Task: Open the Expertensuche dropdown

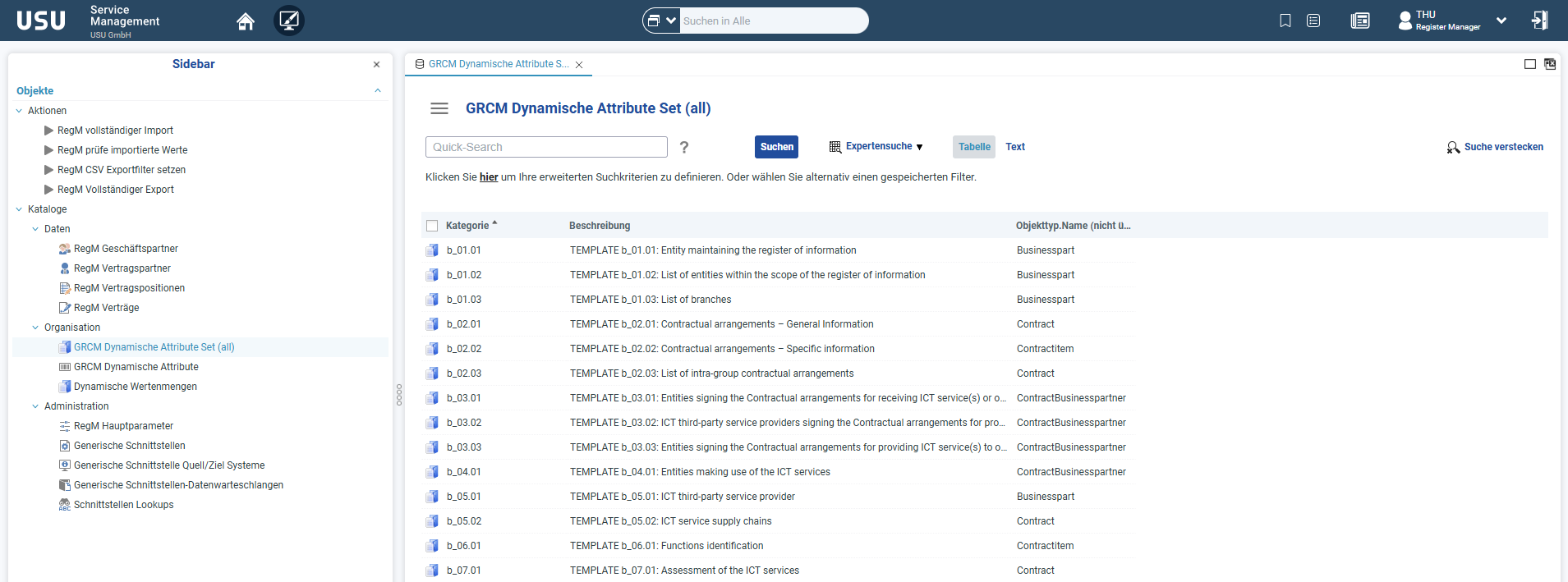Action: pyautogui.click(x=919, y=147)
